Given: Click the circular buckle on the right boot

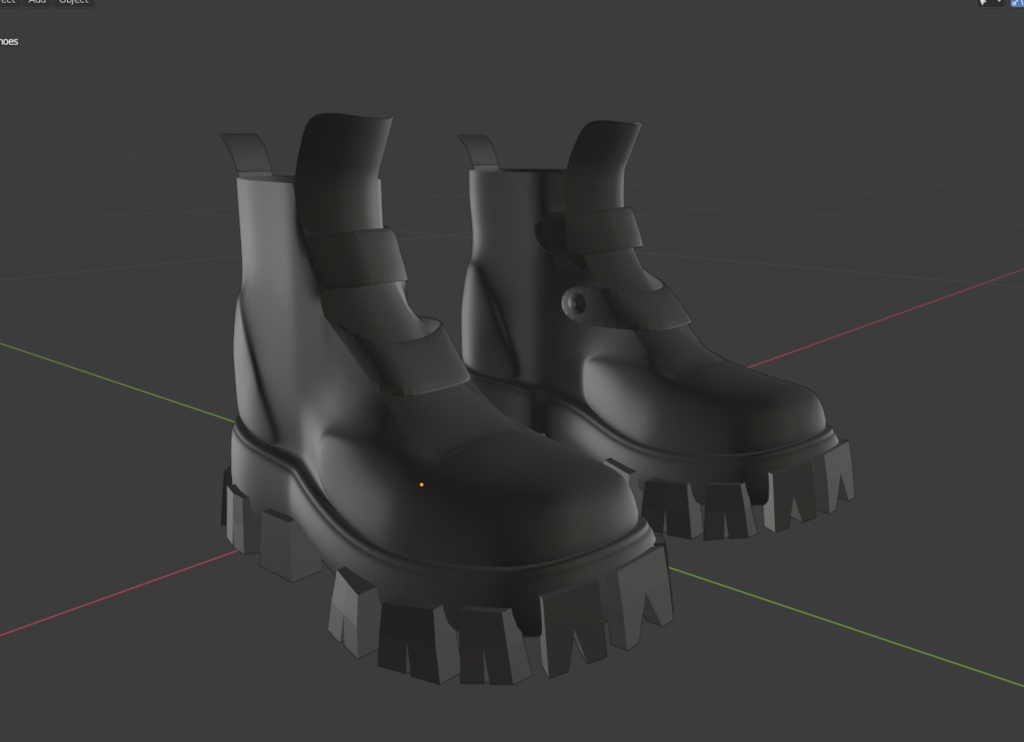Looking at the screenshot, I should click(575, 299).
